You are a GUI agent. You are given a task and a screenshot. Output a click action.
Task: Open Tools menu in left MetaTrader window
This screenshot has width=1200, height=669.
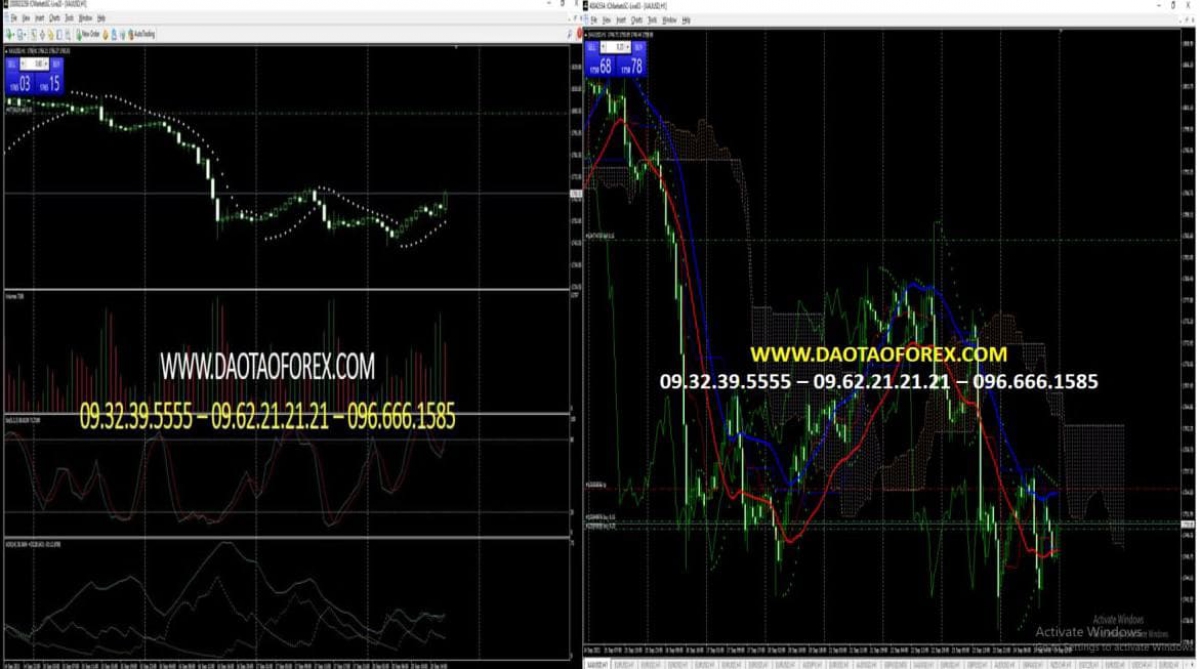pos(69,18)
